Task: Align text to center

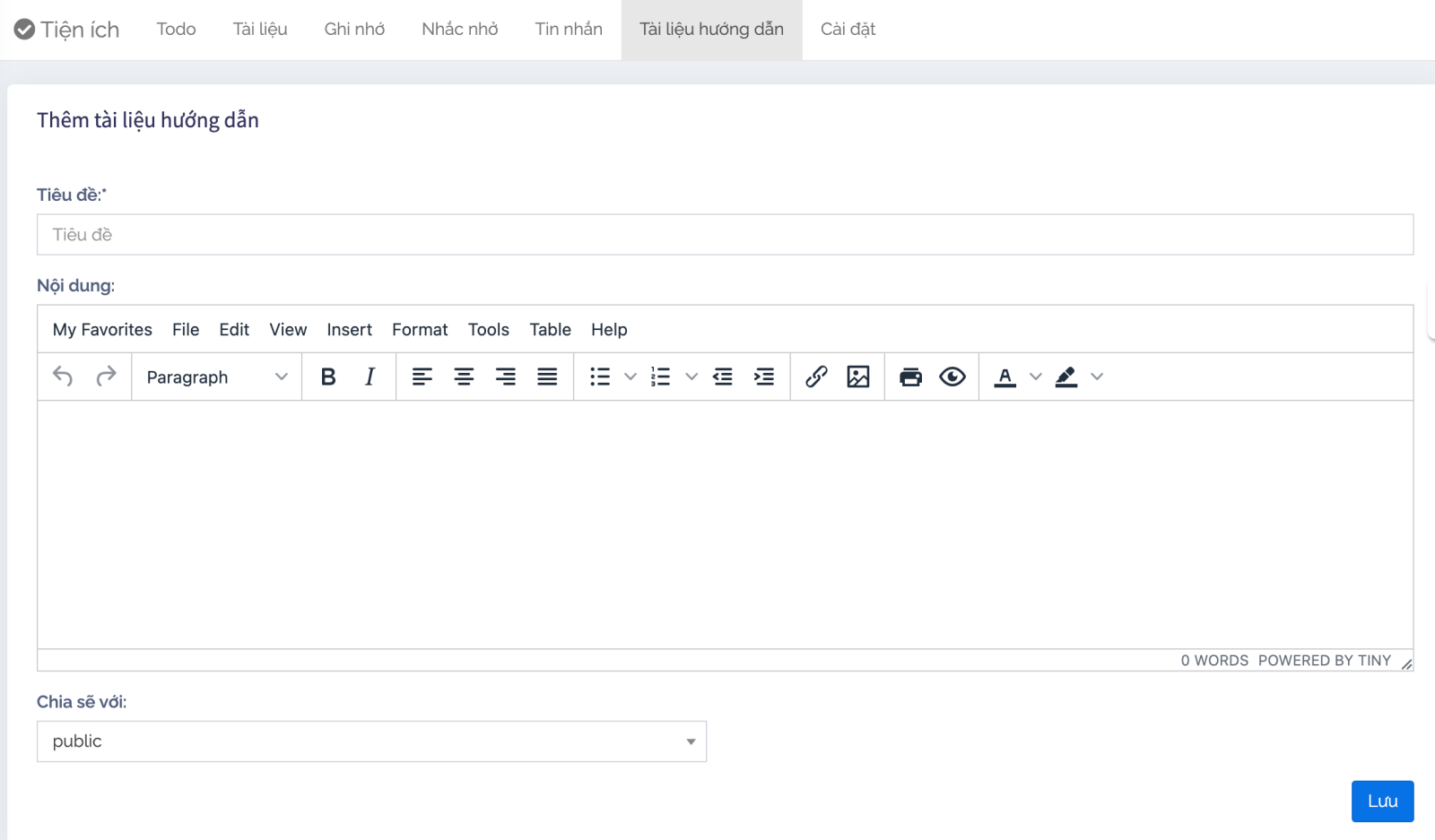Action: click(x=464, y=377)
